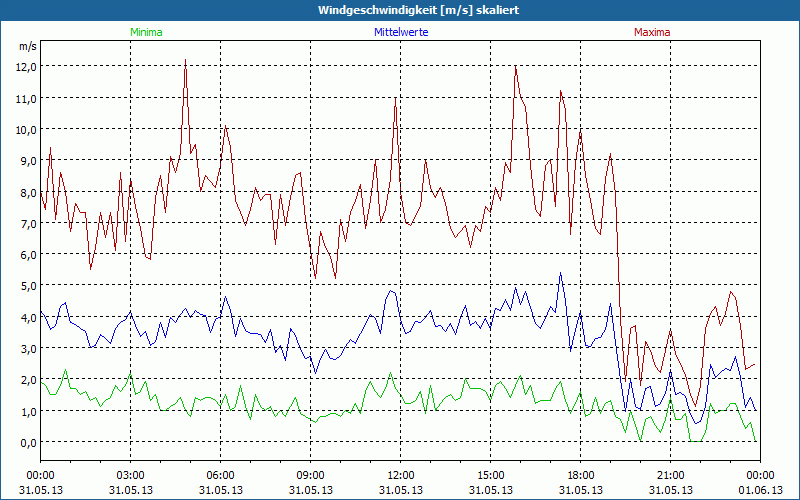Click the 09:00 time axis label
The height and width of the screenshot is (500, 800).
(x=311, y=476)
